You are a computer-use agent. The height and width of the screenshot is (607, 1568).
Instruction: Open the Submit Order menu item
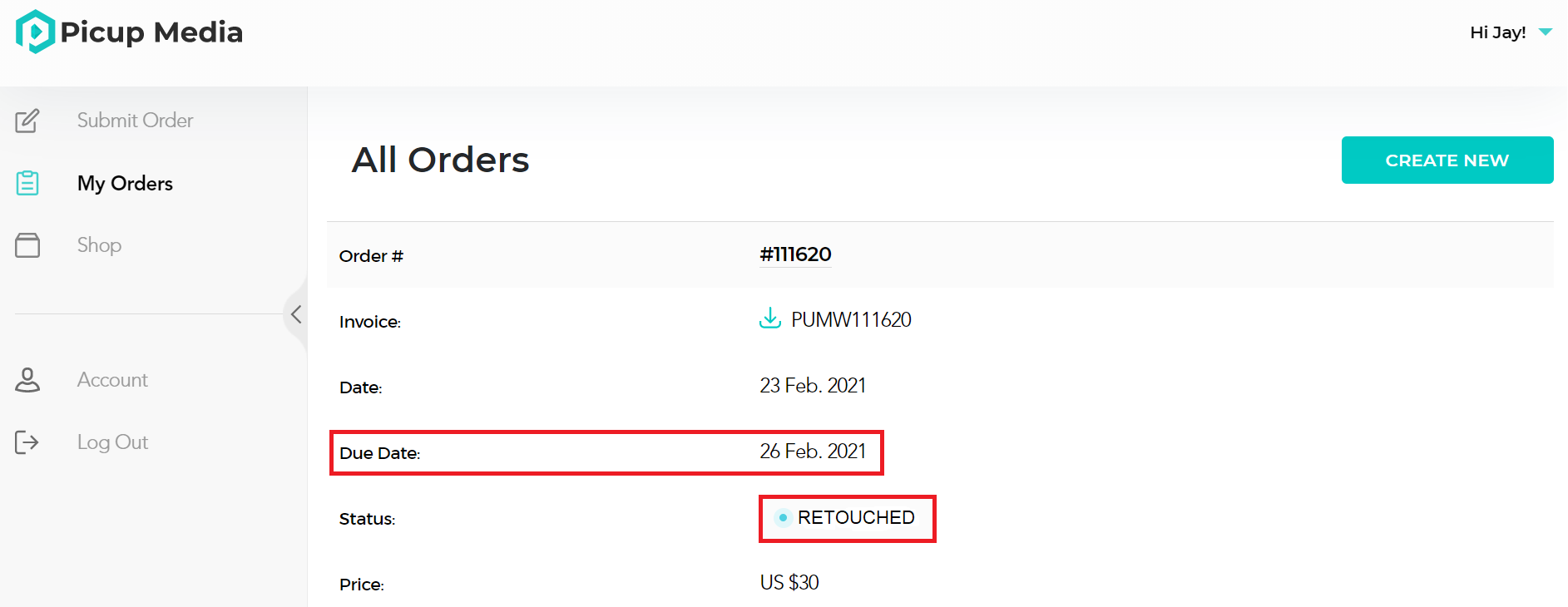click(x=135, y=121)
